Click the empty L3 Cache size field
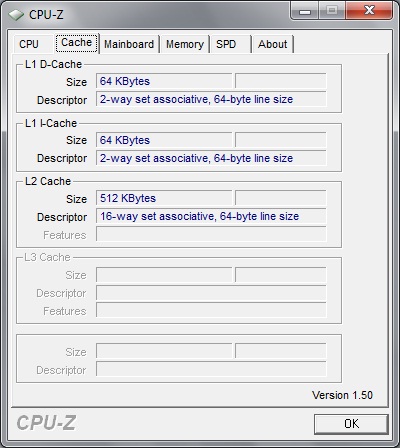This screenshot has width=400, height=448. click(x=164, y=275)
